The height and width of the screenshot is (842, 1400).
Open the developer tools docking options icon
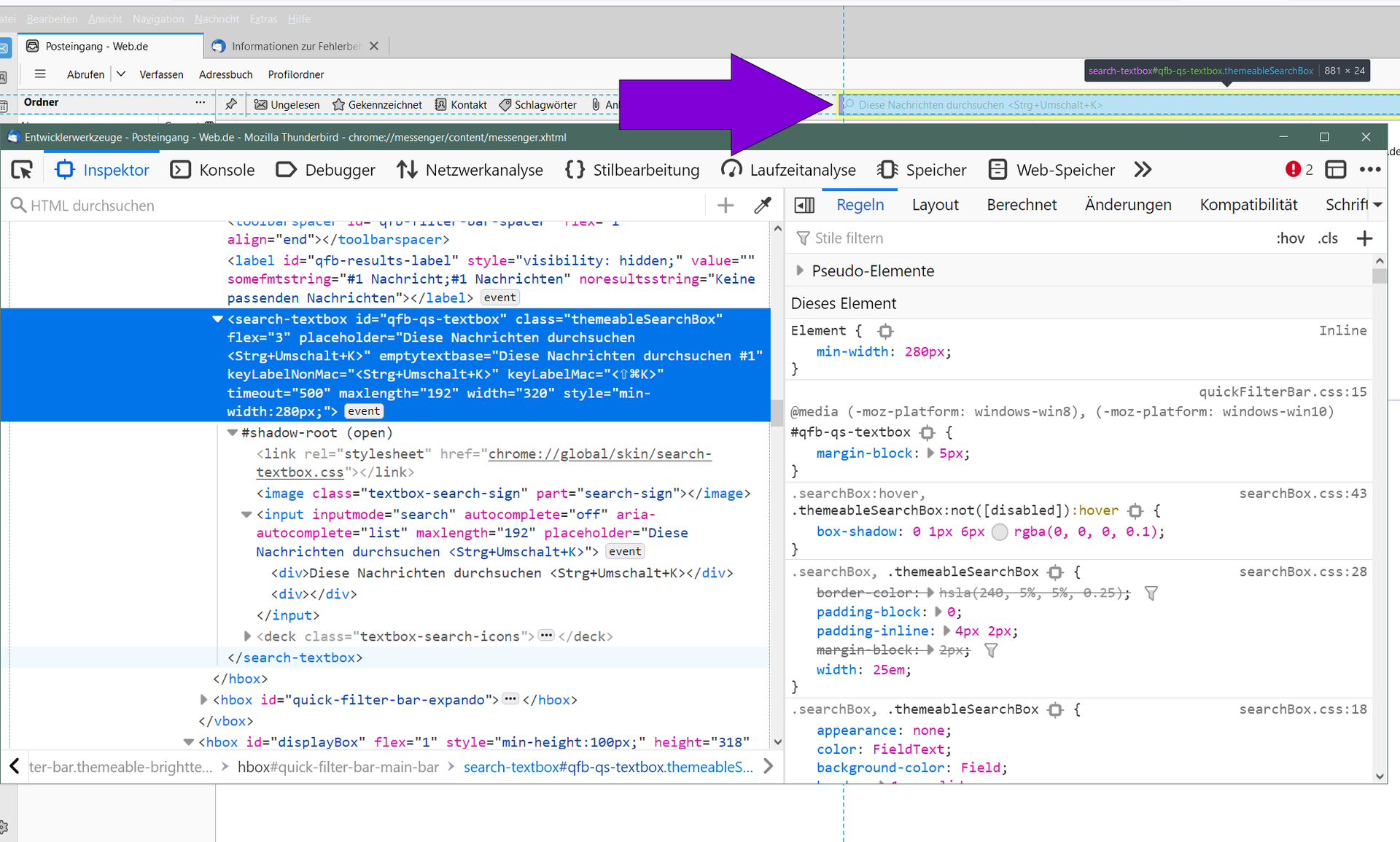point(1335,170)
